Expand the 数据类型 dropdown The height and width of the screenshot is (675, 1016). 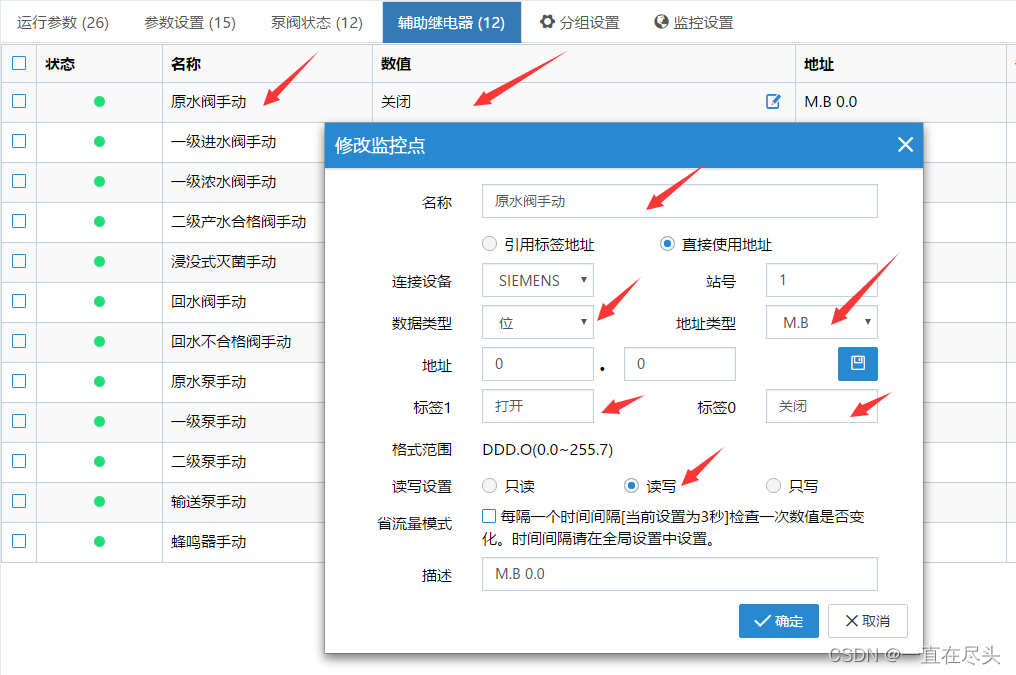pyautogui.click(x=538, y=322)
